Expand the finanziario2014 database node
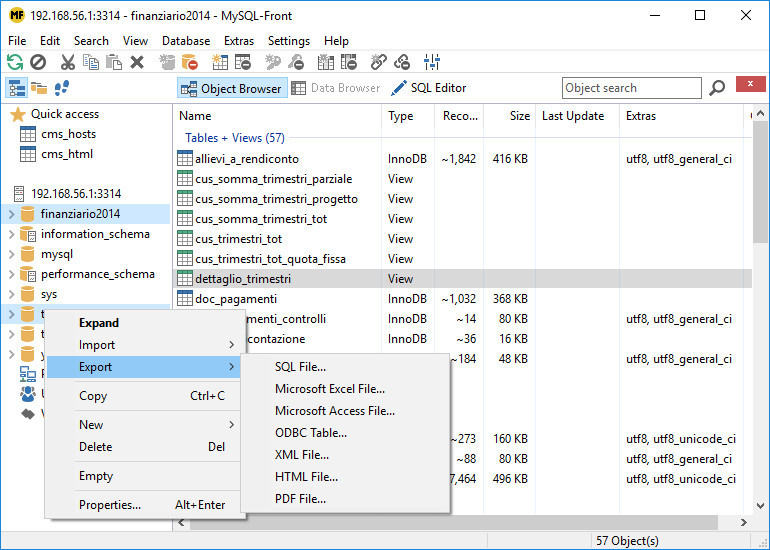This screenshot has height=550, width=770. (x=11, y=214)
